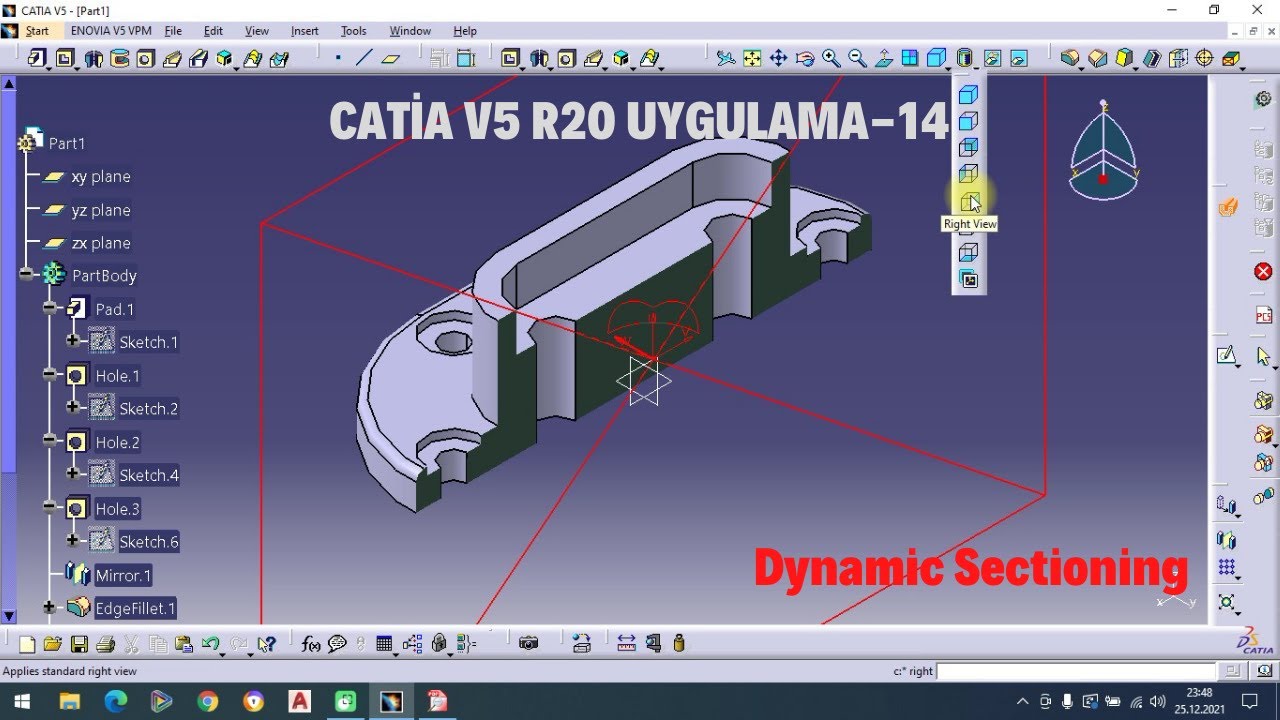Expand the Sketch.1 node
This screenshot has height=720, width=1280.
tap(72, 341)
